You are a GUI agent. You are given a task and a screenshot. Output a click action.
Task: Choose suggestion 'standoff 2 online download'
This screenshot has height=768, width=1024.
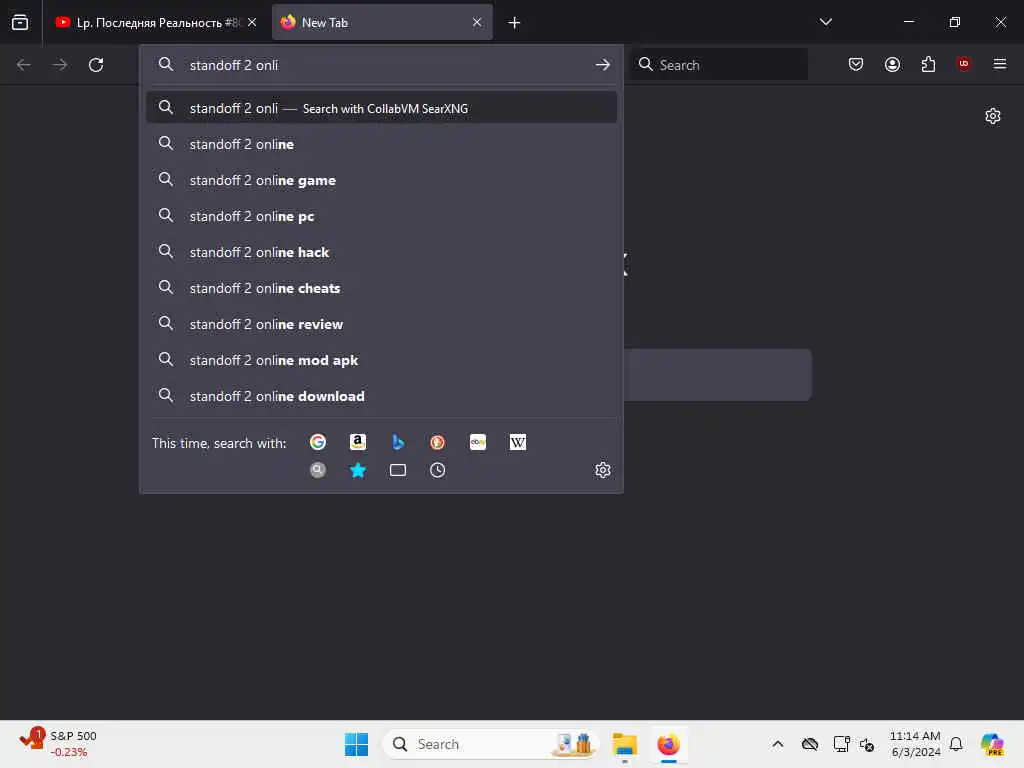381,396
